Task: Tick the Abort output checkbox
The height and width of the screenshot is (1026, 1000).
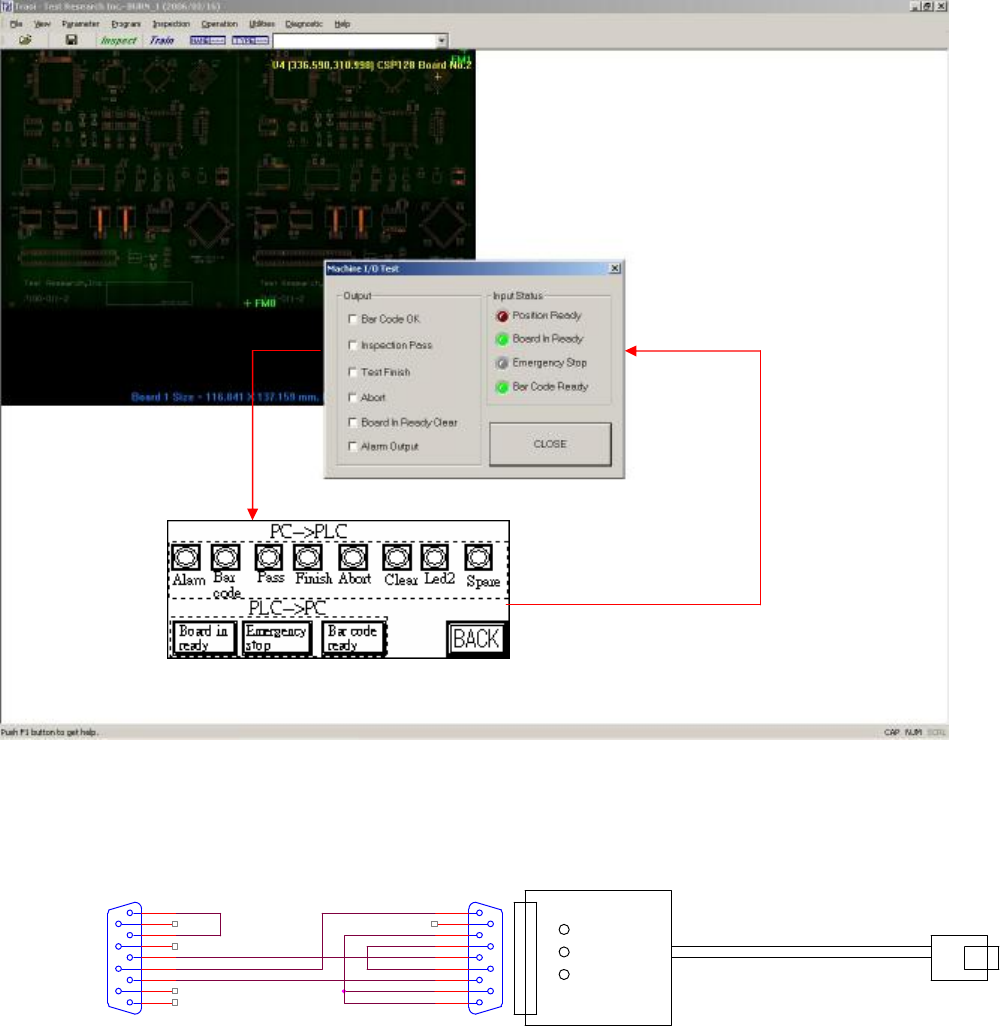Action: click(x=353, y=397)
